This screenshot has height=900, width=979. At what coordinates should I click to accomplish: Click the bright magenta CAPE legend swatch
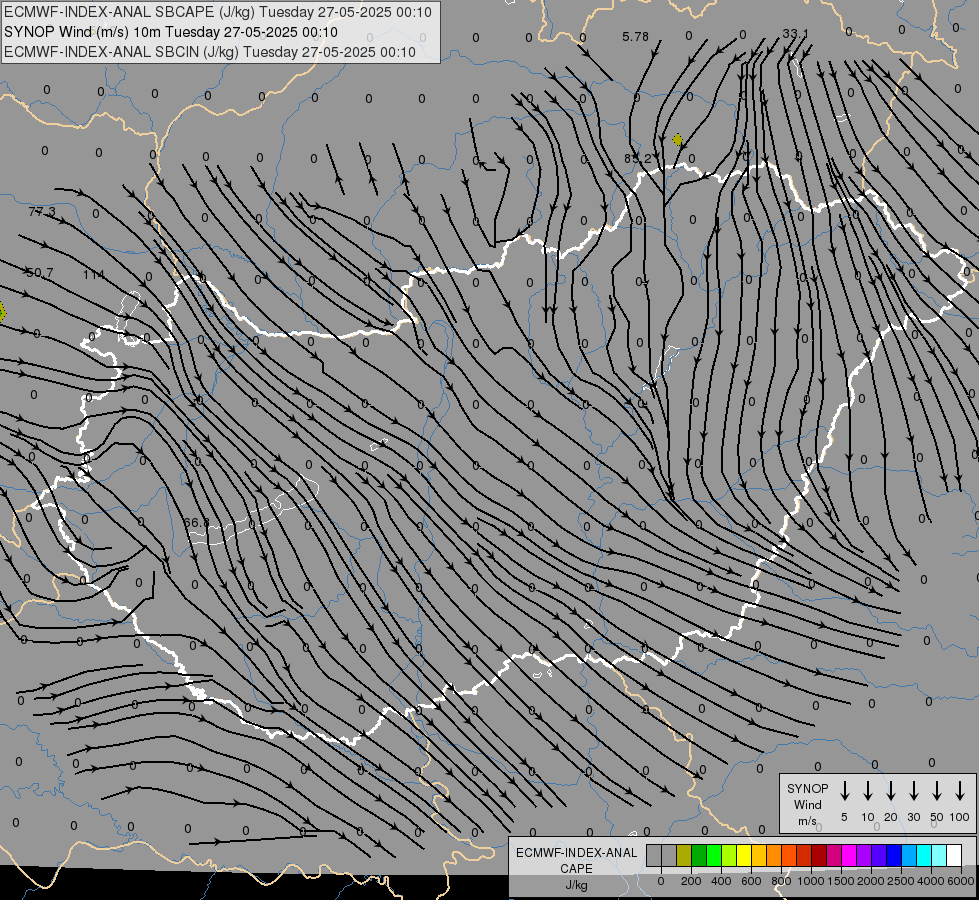(849, 855)
